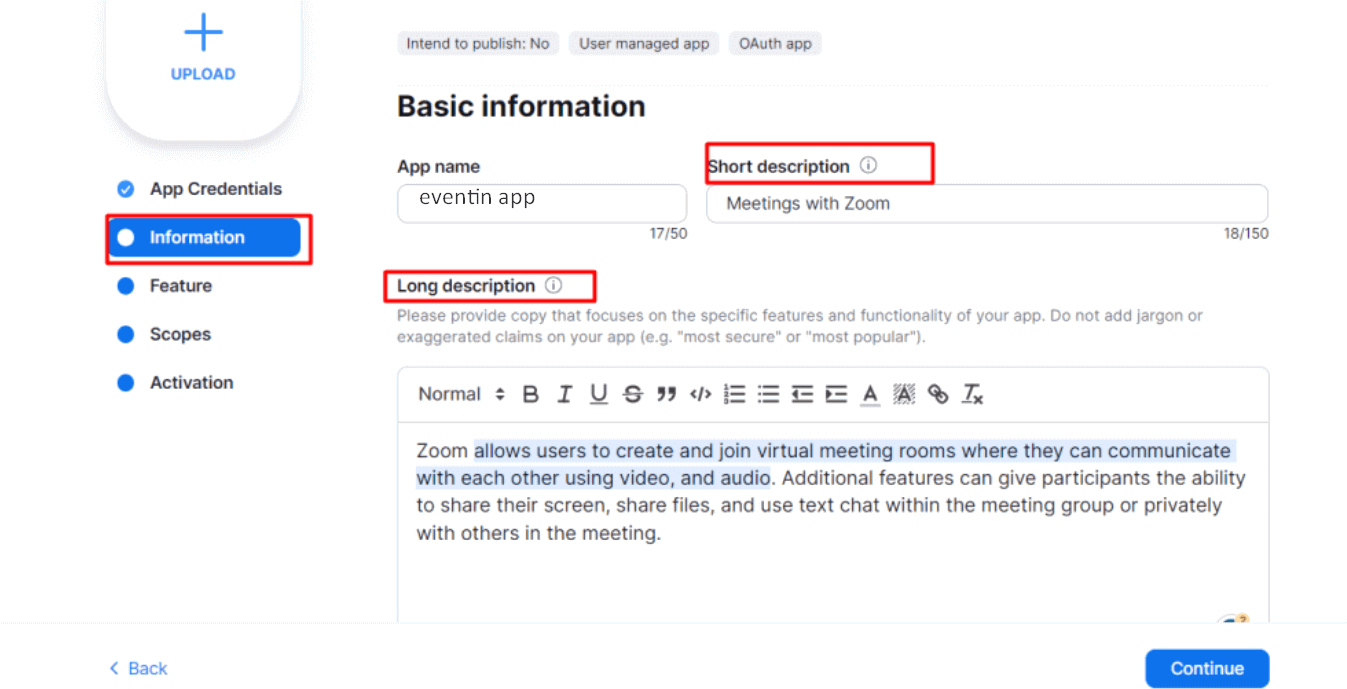Open the Feature section in the sidebar
This screenshot has width=1347, height=689.
tap(180, 285)
